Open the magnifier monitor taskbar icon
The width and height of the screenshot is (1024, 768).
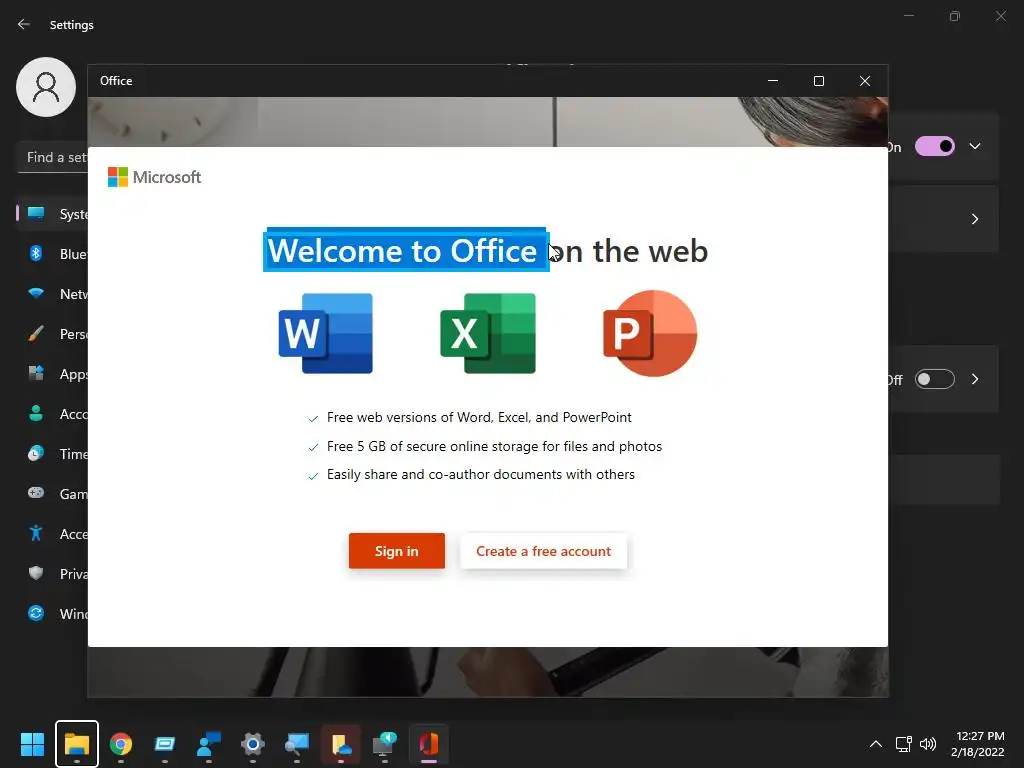click(x=296, y=744)
